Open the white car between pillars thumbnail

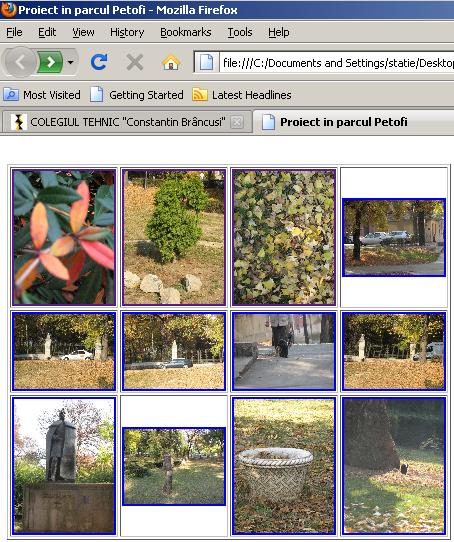click(64, 351)
